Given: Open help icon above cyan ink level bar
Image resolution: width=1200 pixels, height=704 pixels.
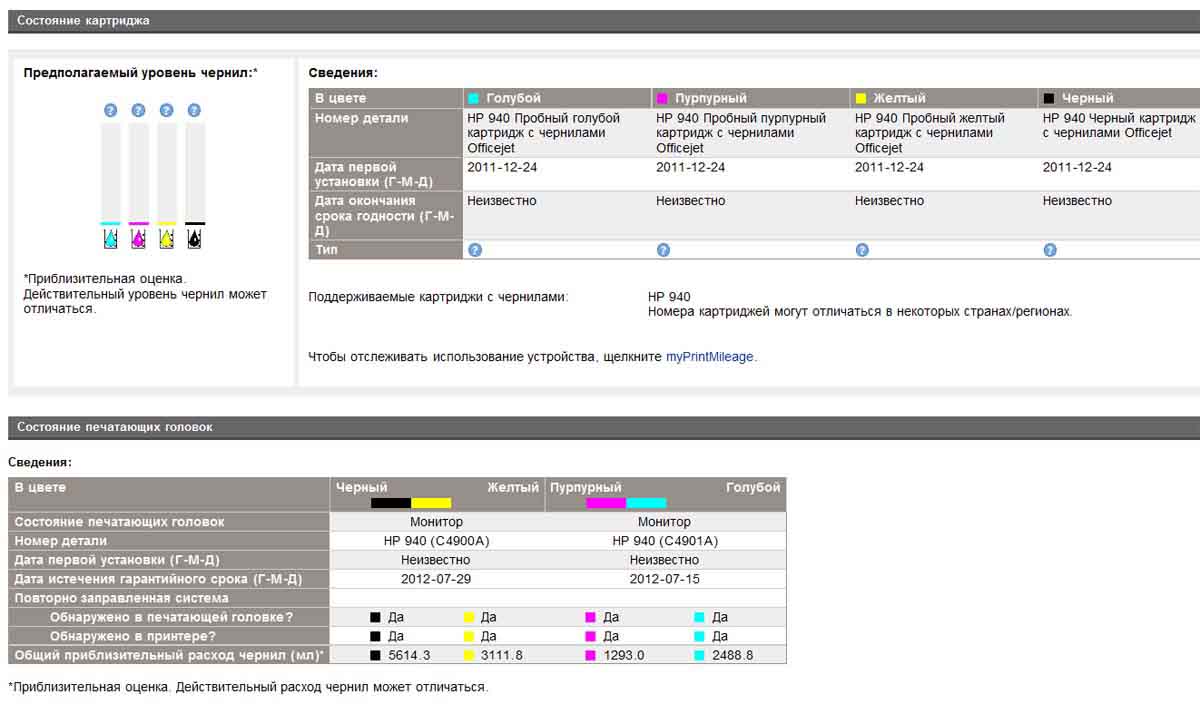Looking at the screenshot, I should (111, 110).
